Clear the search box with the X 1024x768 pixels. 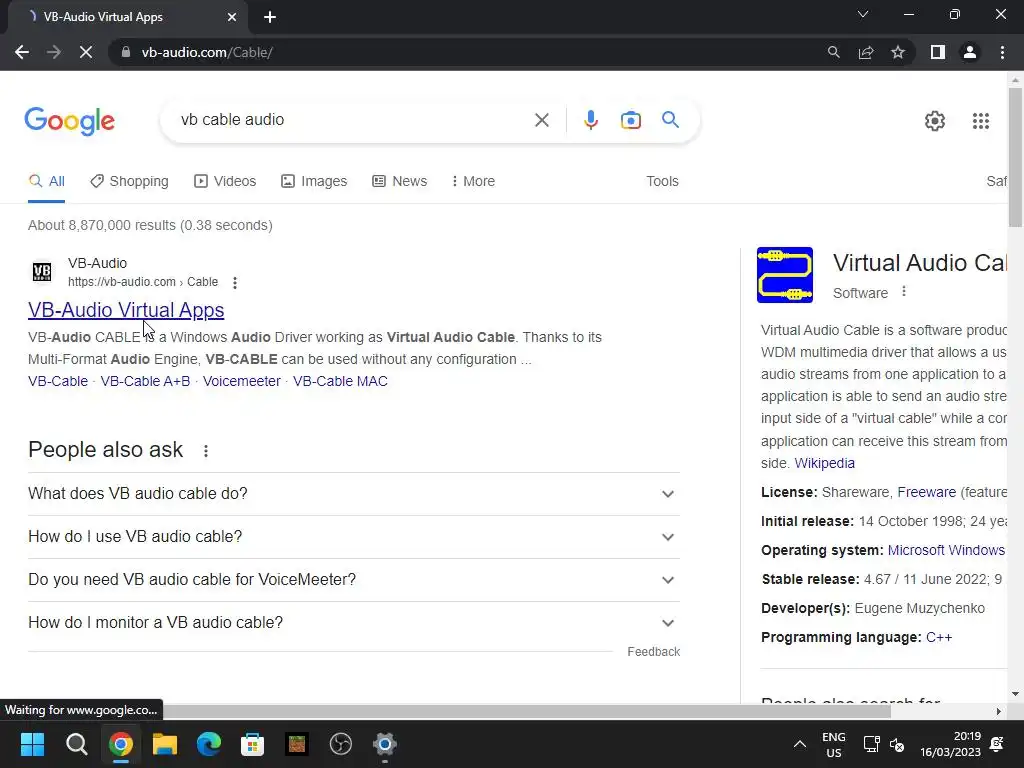click(x=541, y=120)
